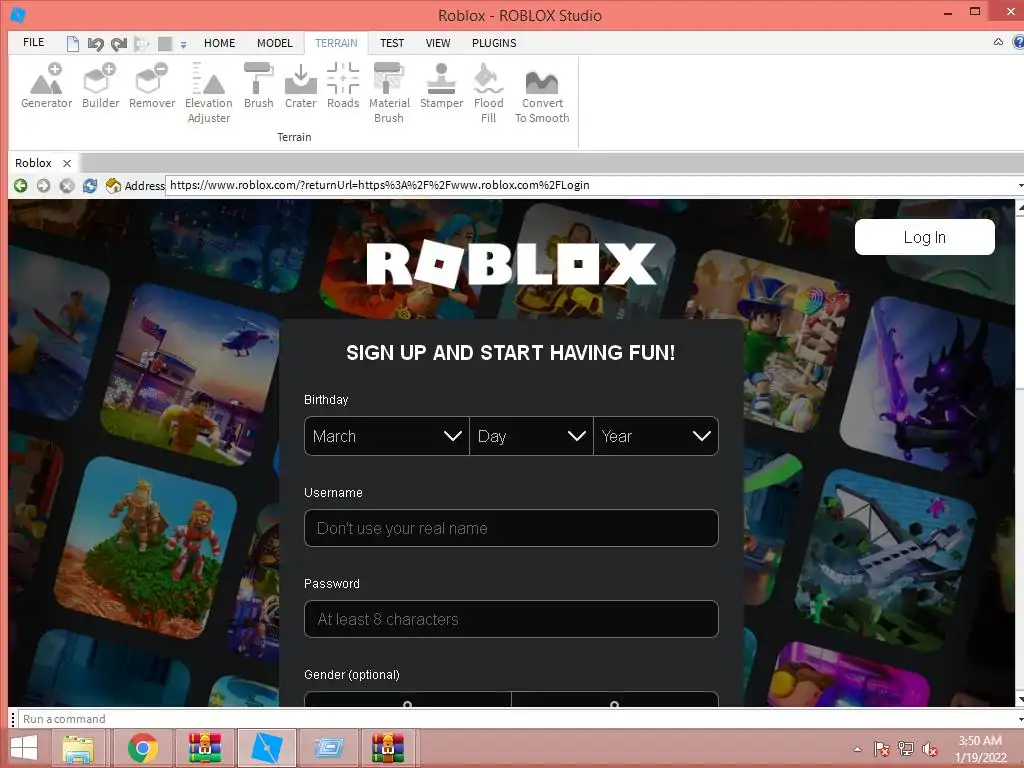Click the Address URL bar
The image size is (1024, 768).
pyautogui.click(x=591, y=185)
